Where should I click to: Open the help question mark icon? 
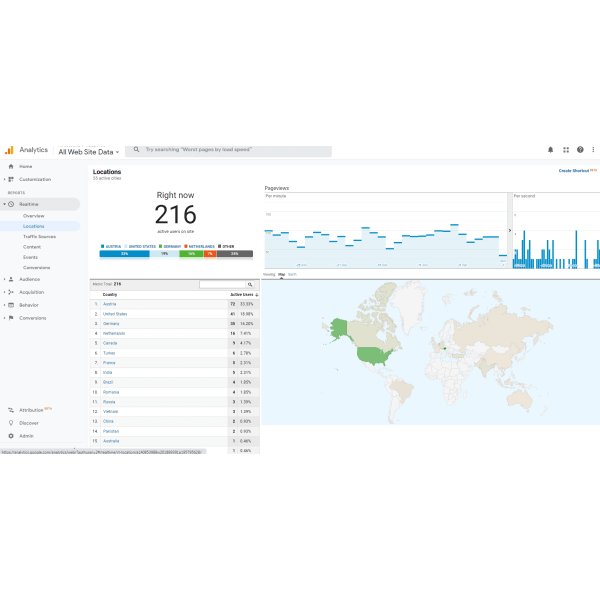[x=580, y=150]
